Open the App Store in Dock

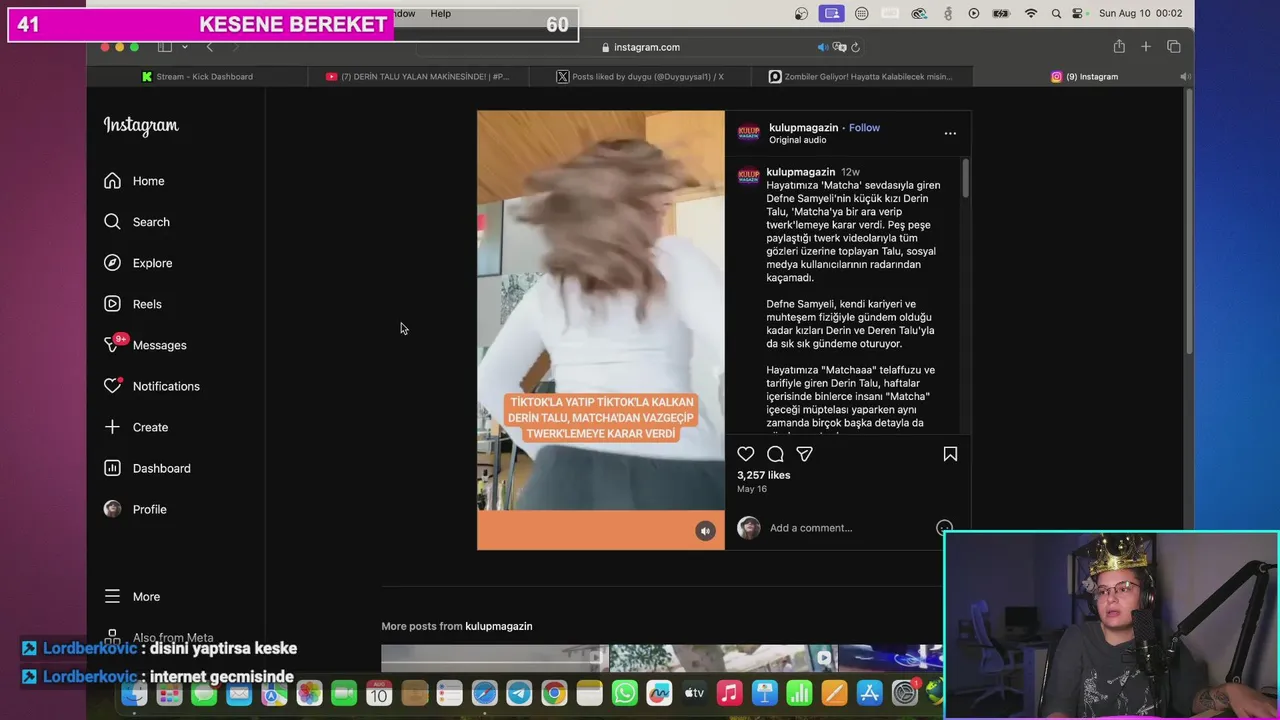tap(869, 693)
